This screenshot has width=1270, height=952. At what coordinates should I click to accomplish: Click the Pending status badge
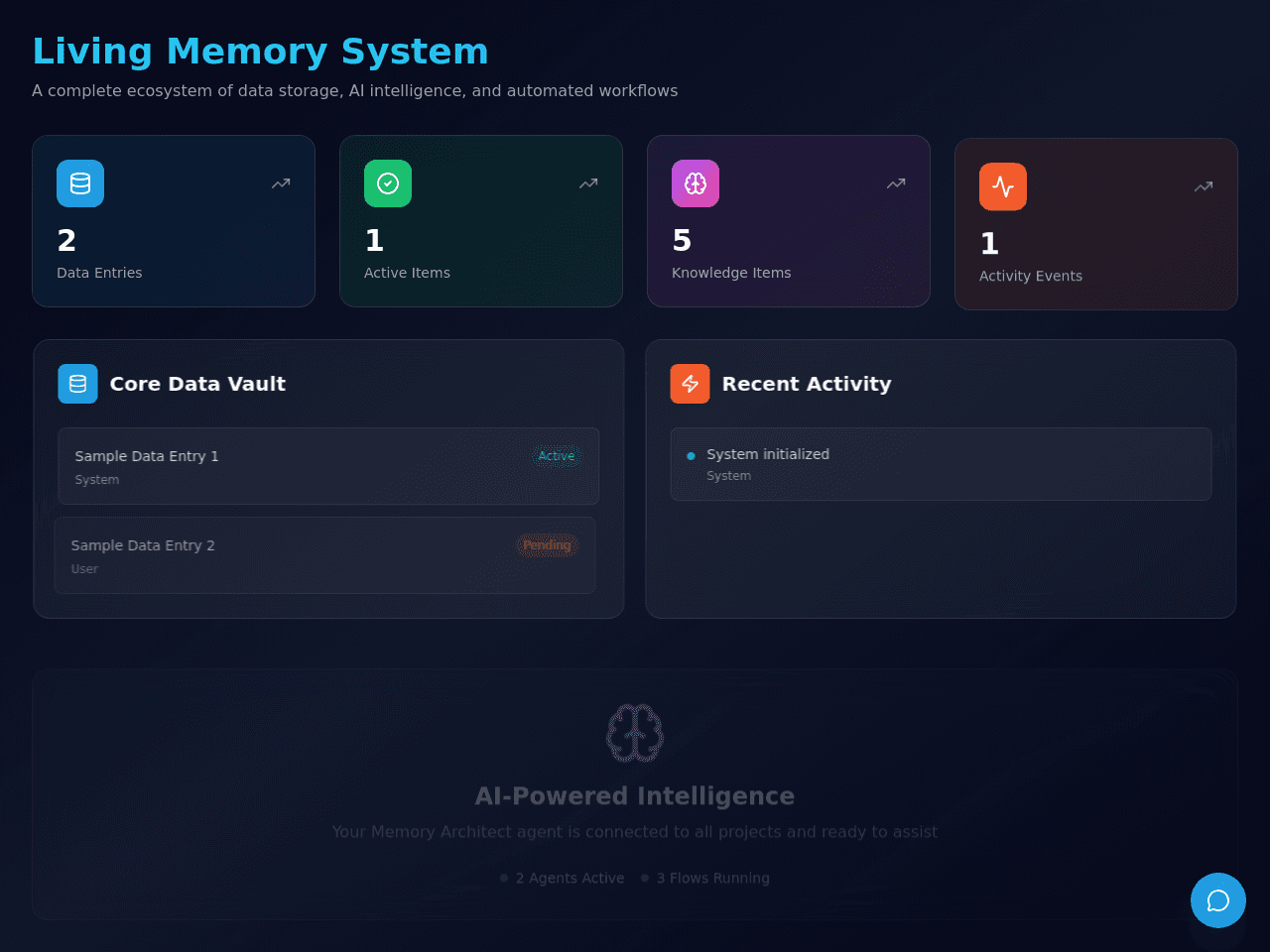pyautogui.click(x=547, y=545)
